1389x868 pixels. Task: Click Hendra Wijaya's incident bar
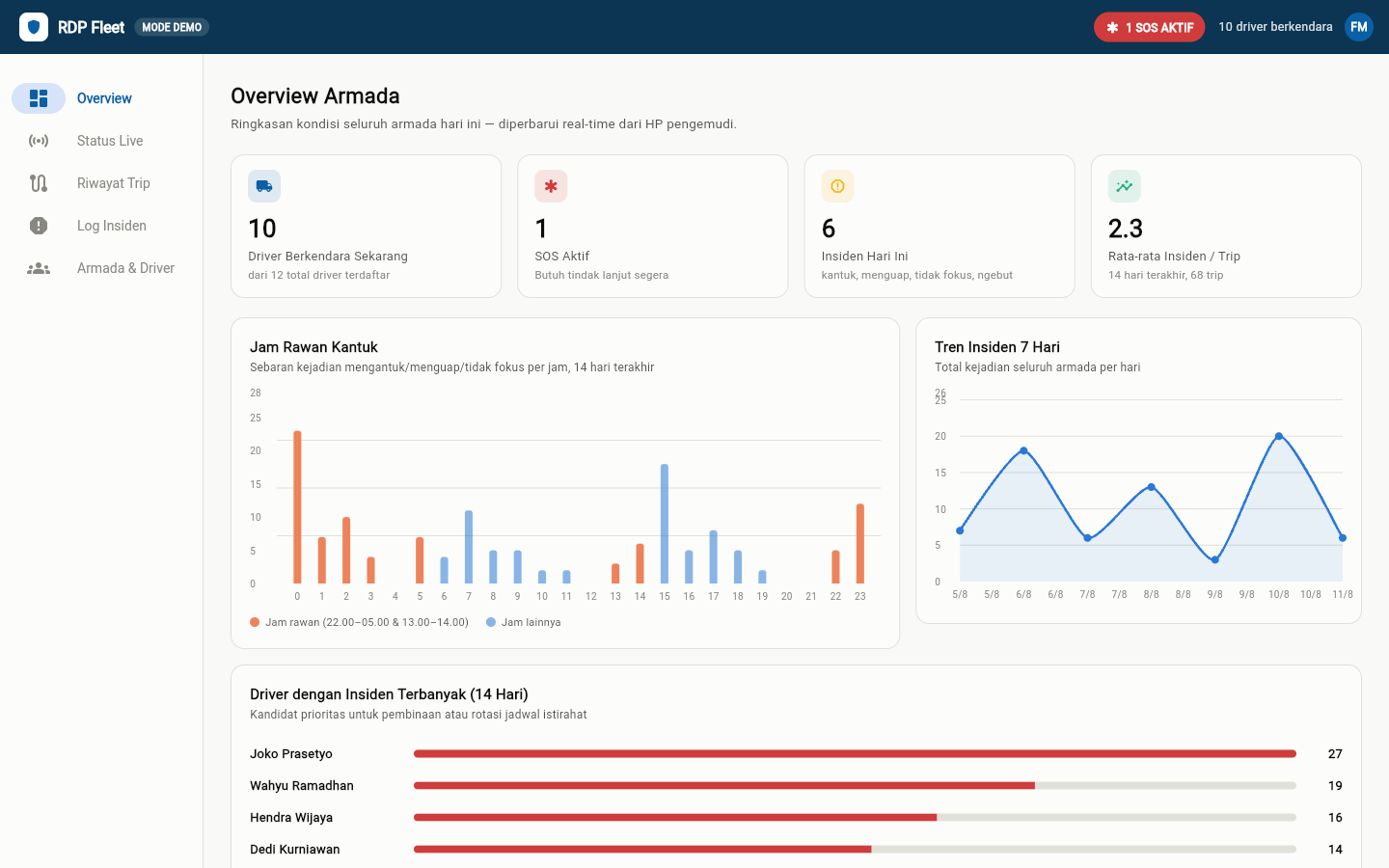pos(855,817)
